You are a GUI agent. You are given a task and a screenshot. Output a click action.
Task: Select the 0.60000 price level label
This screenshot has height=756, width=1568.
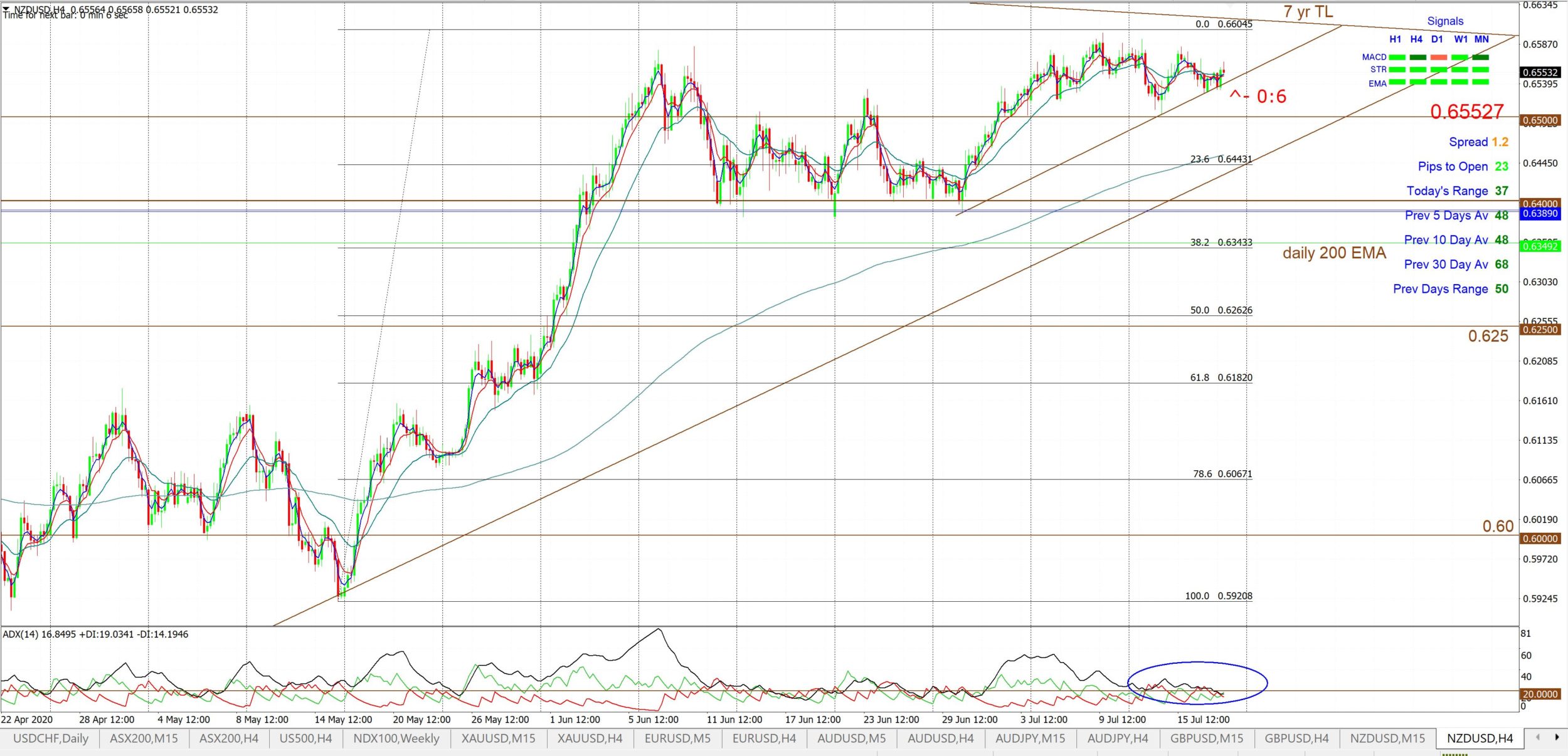tap(1540, 538)
